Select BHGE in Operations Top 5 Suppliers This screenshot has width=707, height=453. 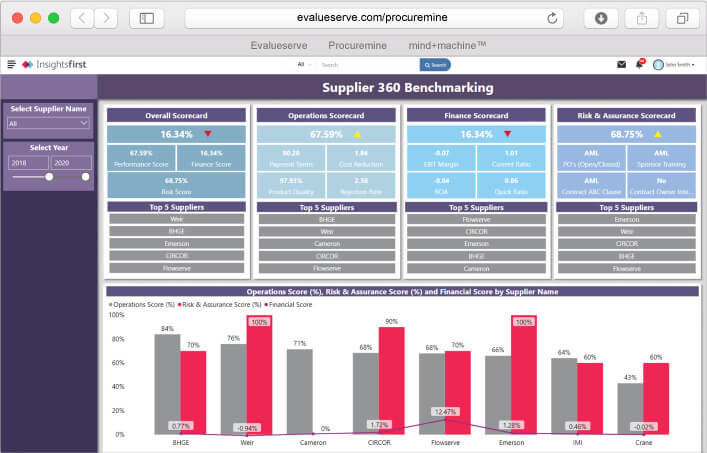coord(326,220)
